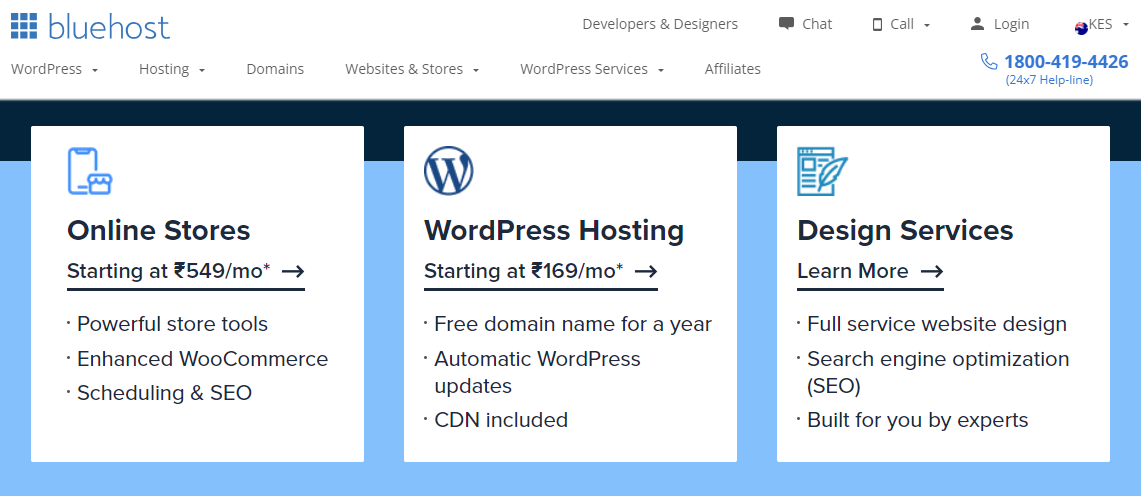
Task: Click "(24x7 Help-line)" text
Action: pos(1049,80)
